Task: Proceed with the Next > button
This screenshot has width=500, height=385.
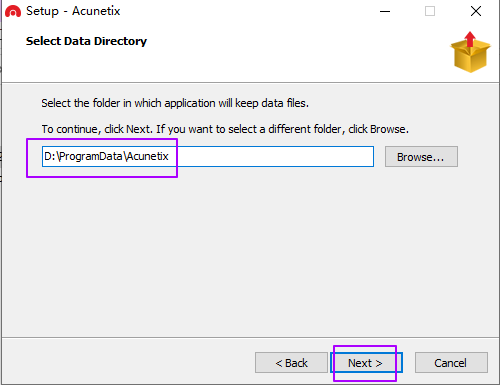Action: click(366, 363)
